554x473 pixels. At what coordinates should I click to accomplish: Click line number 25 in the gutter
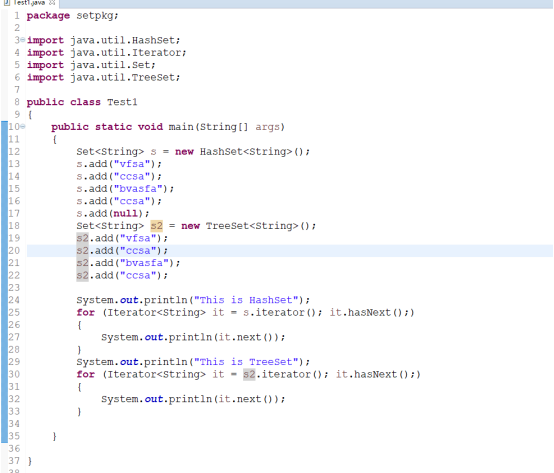[14, 312]
